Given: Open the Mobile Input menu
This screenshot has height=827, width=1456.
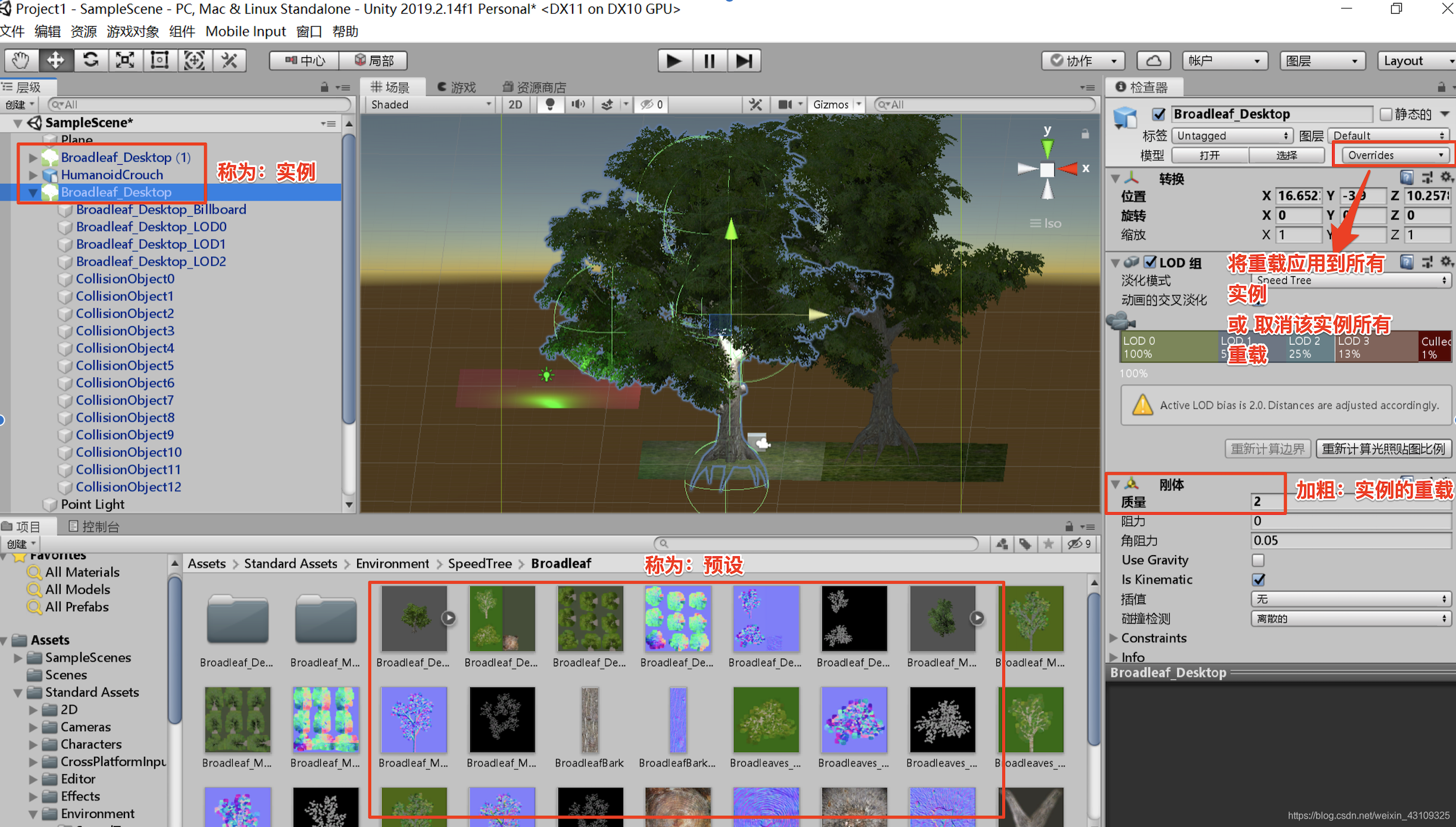Looking at the screenshot, I should coord(245,32).
